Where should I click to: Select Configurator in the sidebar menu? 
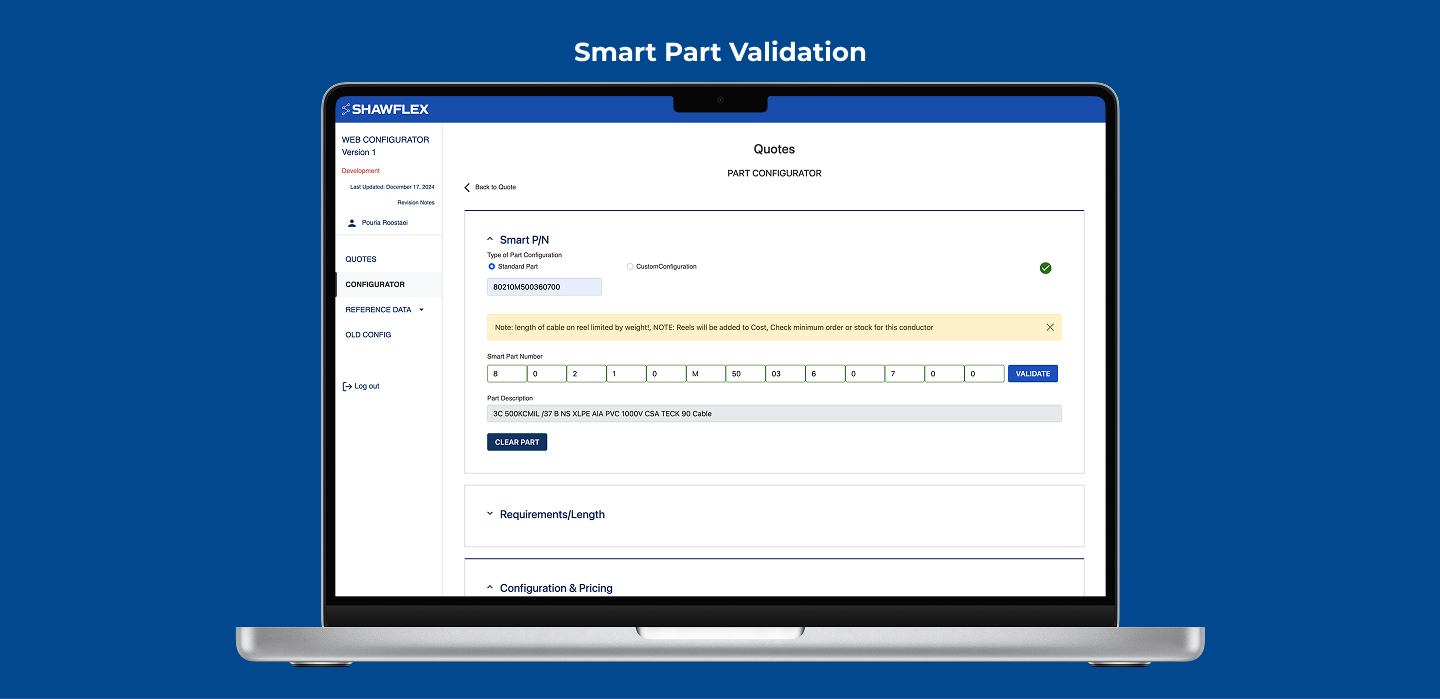pos(375,285)
